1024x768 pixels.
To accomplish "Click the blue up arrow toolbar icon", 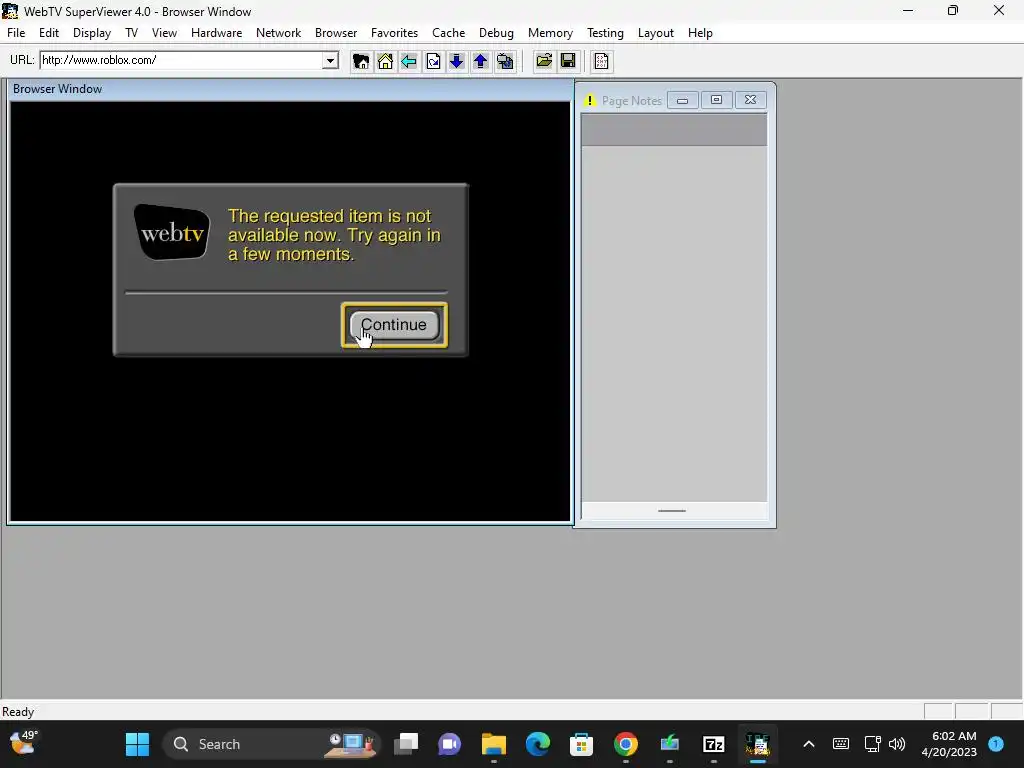I will [481, 61].
